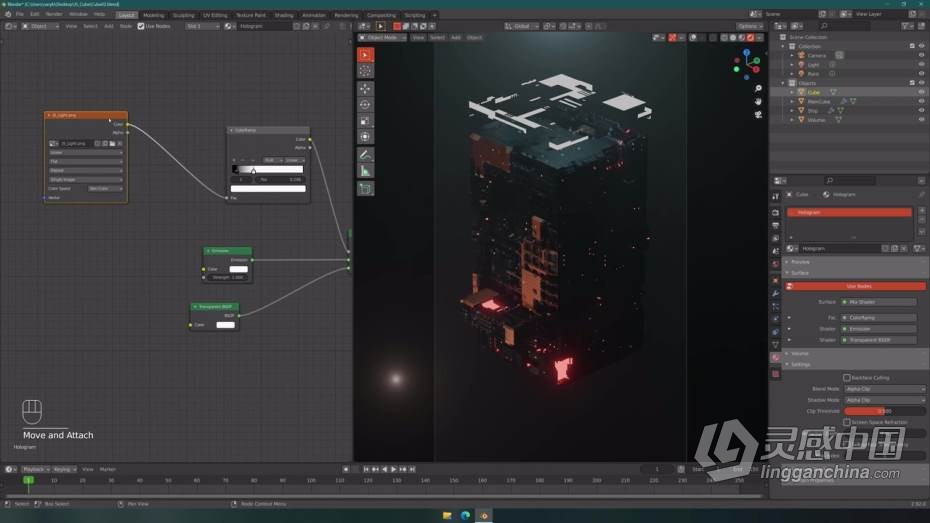Screen dimensions: 930x523
Task: Click the Emission node white color swatch
Action: 238,269
